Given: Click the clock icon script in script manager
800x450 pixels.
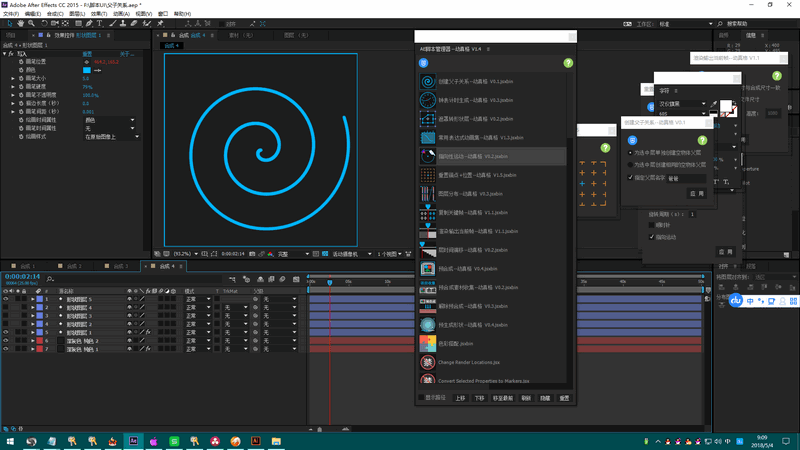Looking at the screenshot, I should (x=428, y=100).
